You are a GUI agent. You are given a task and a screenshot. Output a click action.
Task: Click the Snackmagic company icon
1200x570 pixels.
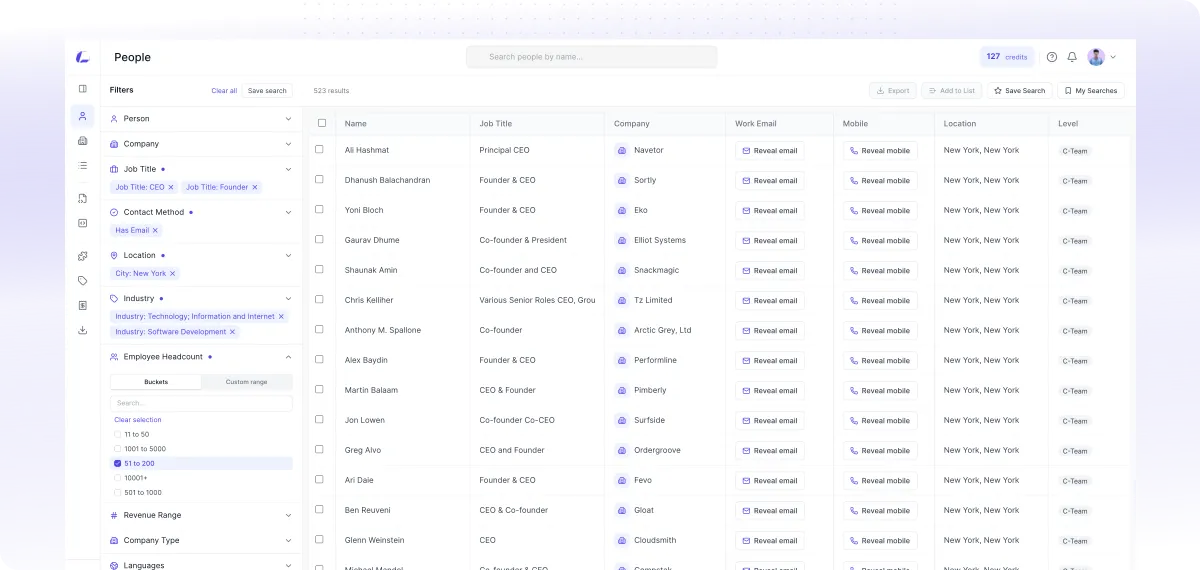click(x=622, y=271)
